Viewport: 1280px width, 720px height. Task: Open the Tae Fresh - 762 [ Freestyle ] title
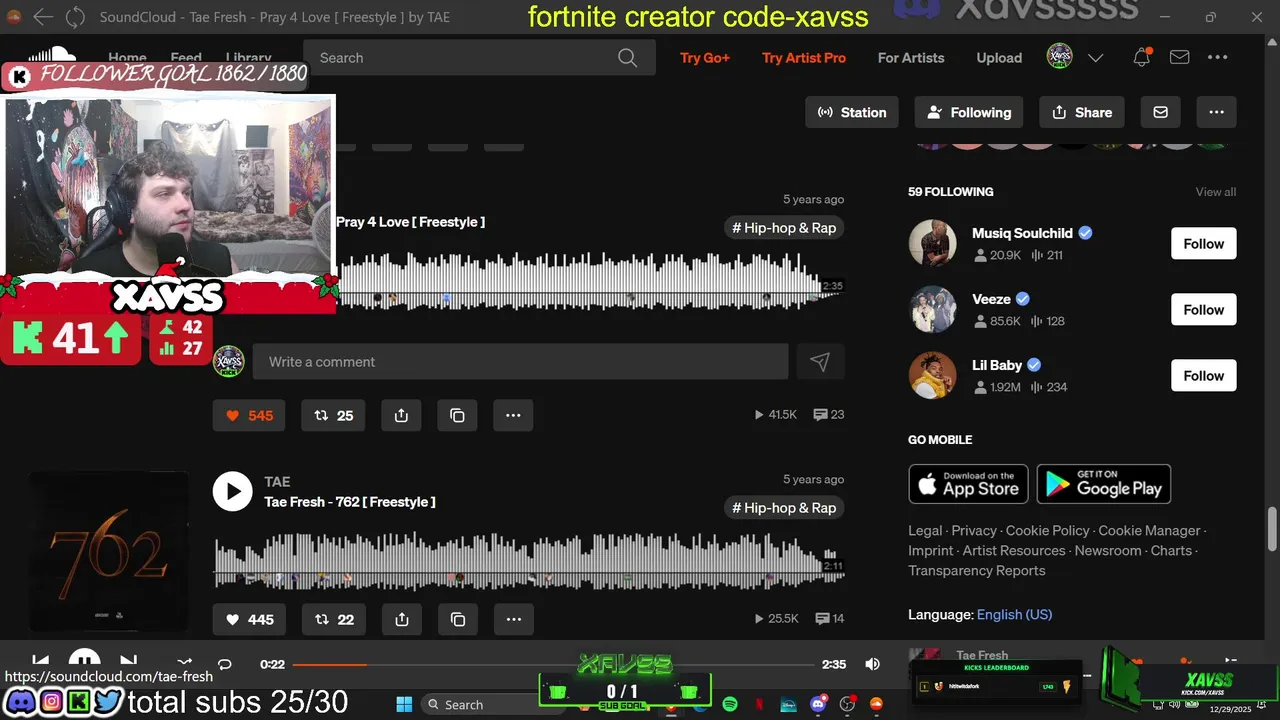click(x=350, y=502)
